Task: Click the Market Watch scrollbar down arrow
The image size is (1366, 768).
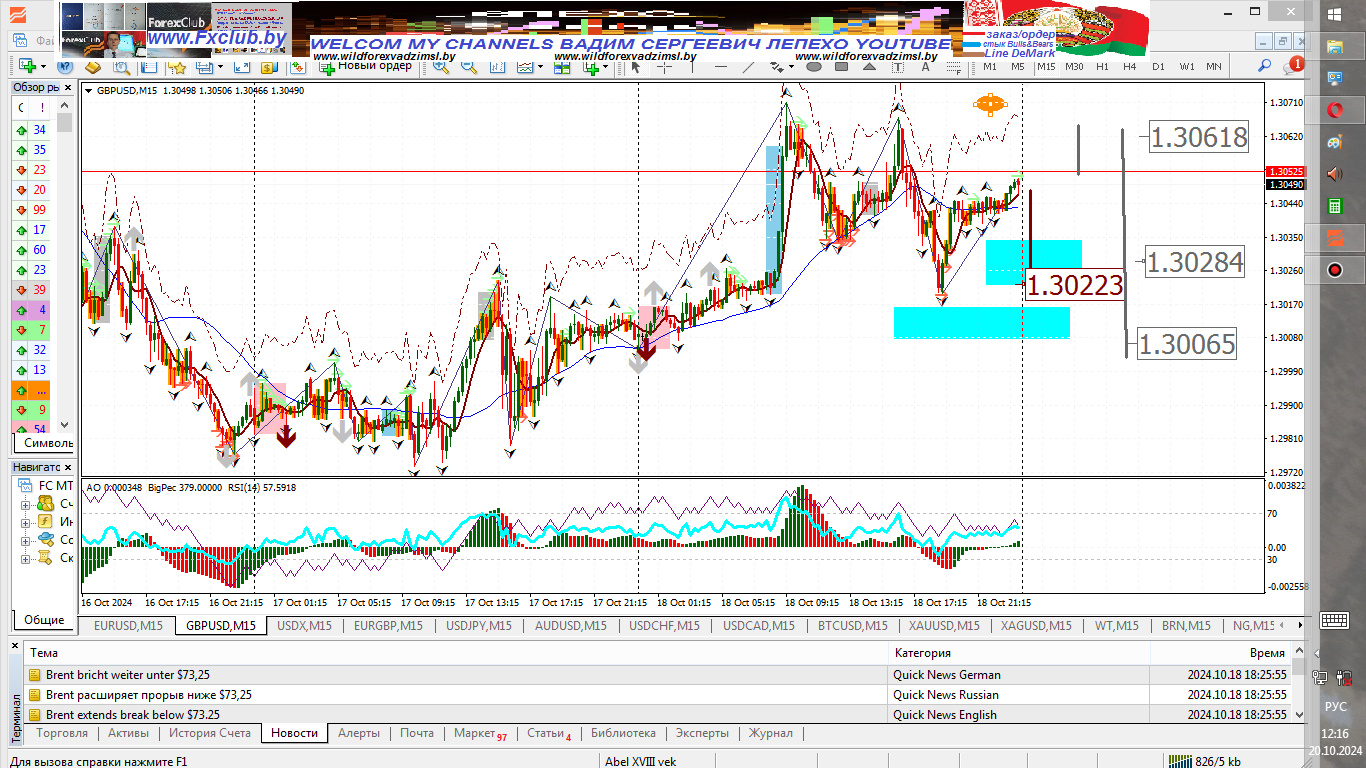Action: (65, 425)
